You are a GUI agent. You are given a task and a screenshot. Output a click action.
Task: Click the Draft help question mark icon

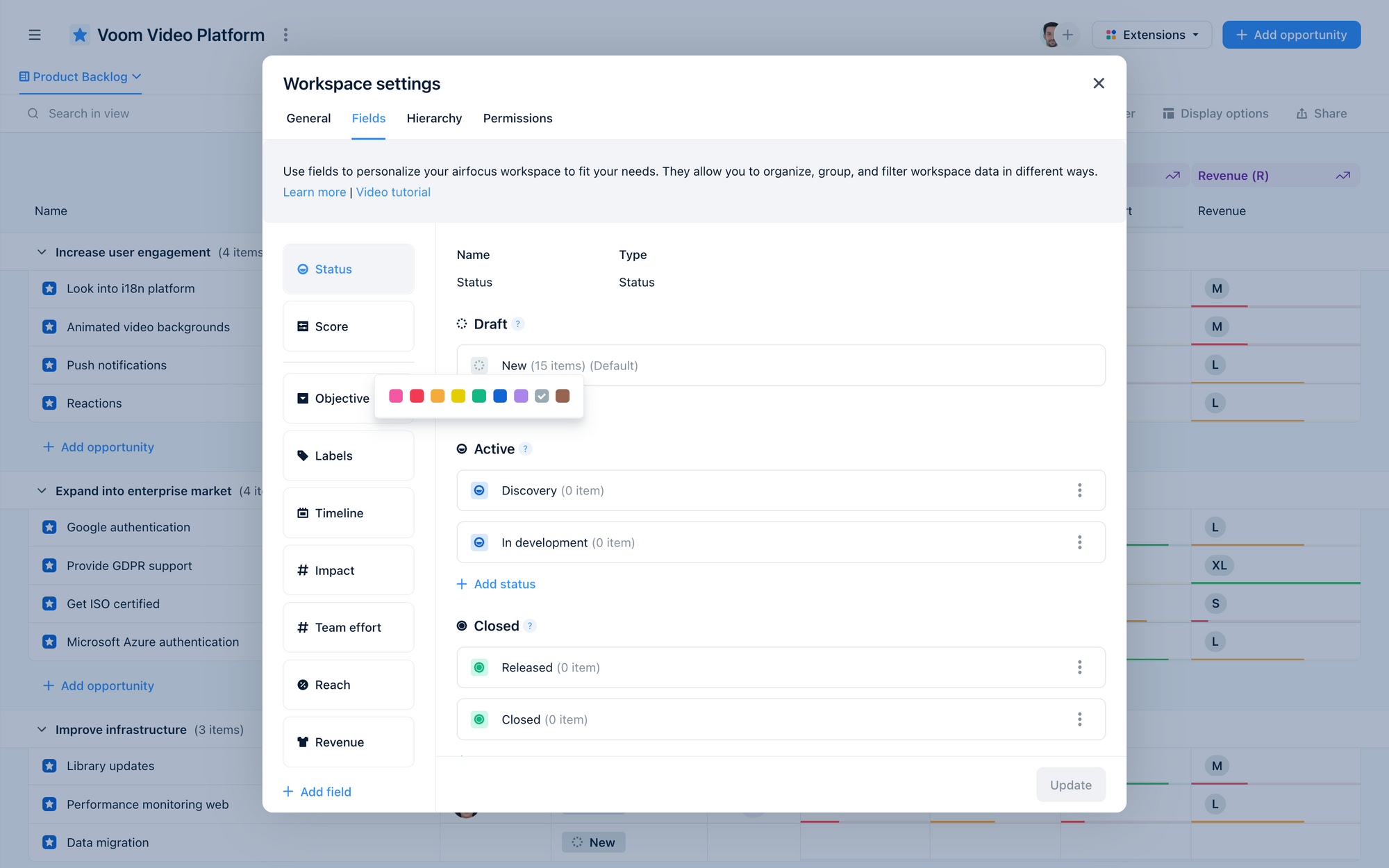pos(518,324)
